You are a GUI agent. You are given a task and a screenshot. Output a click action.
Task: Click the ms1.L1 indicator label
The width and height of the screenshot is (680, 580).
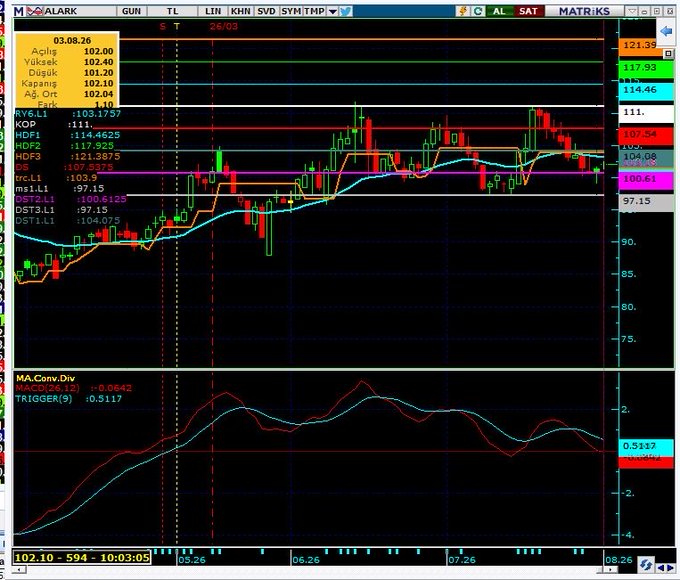[x=31, y=189]
